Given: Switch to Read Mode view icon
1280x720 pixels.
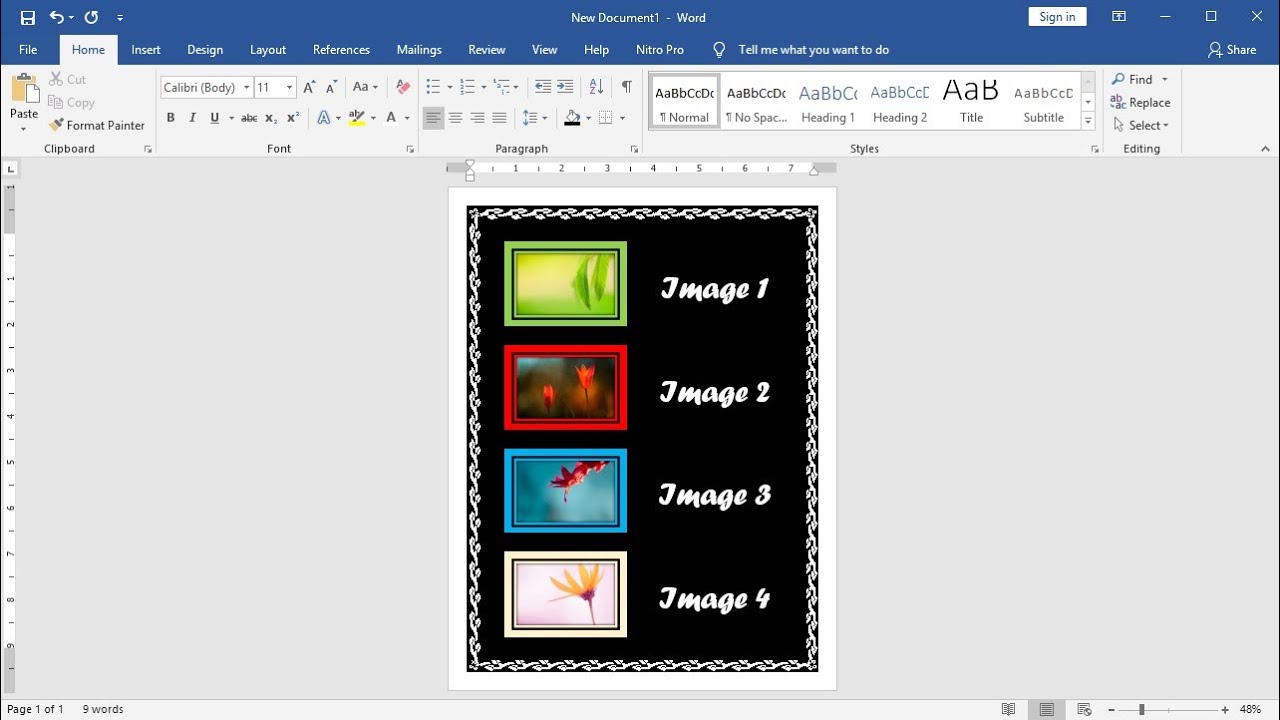Looking at the screenshot, I should (x=1008, y=709).
